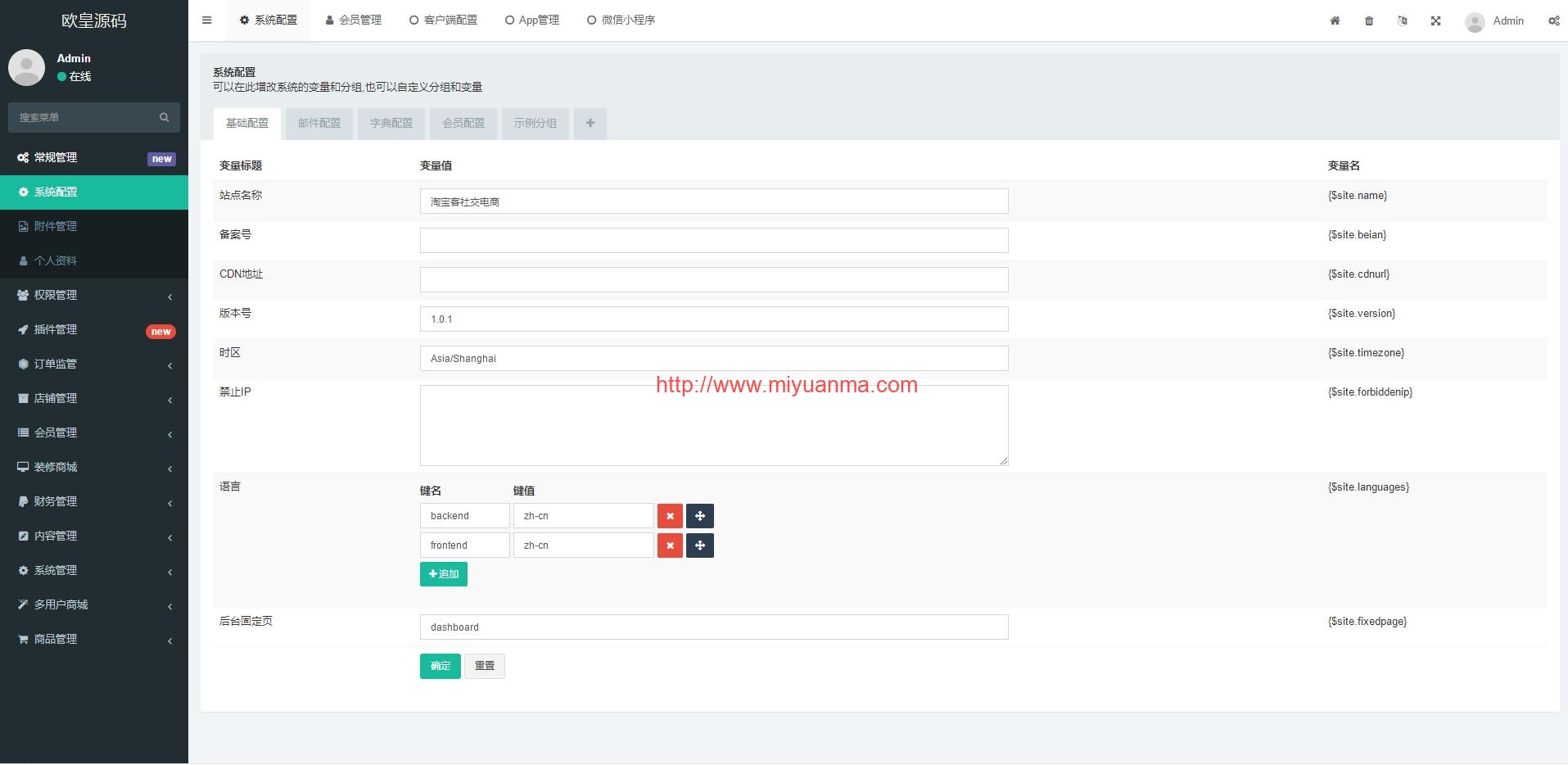Select 系统配置 in the sidebar
This screenshot has height=765, width=1568.
click(94, 192)
